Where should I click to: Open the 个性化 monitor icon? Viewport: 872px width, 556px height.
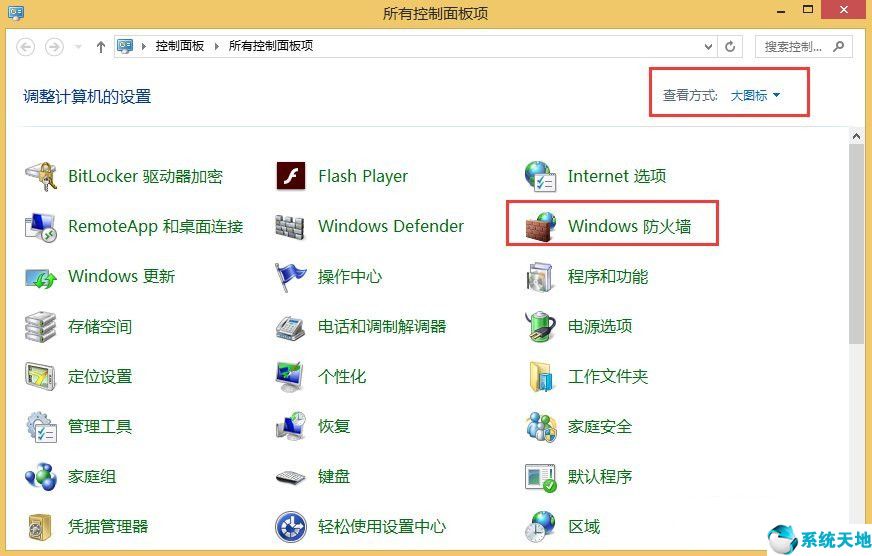click(x=290, y=376)
